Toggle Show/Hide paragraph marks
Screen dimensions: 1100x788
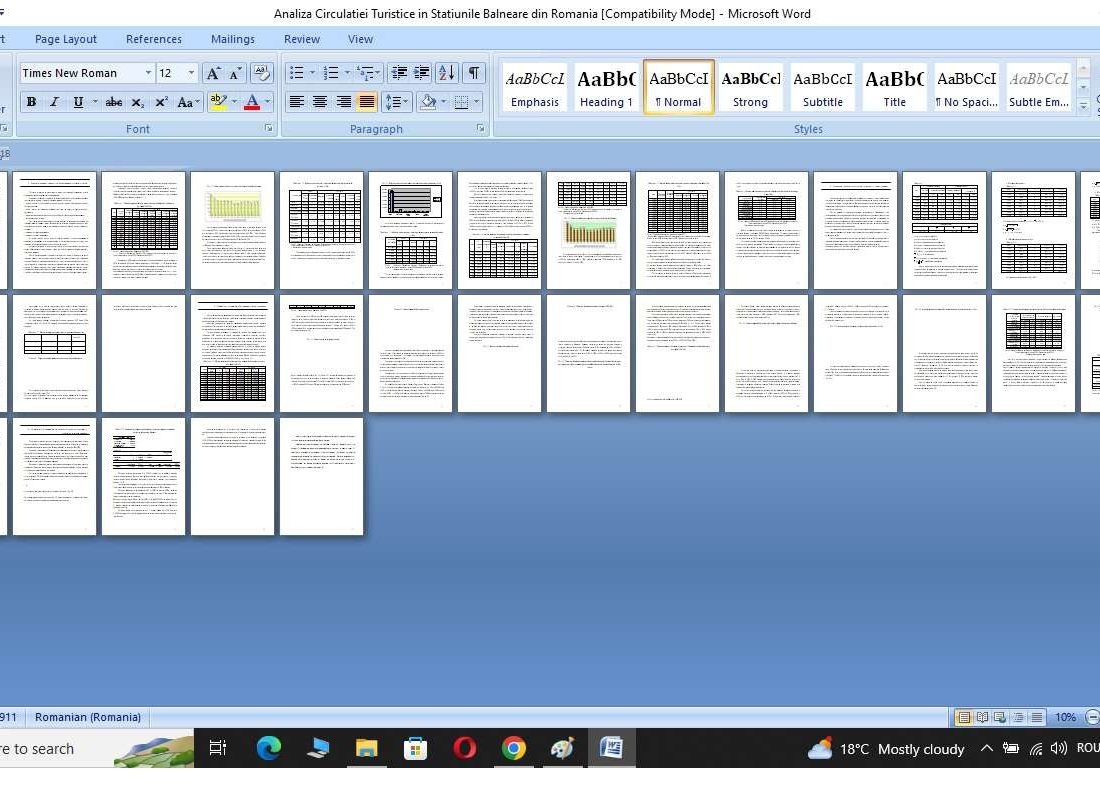coord(474,73)
